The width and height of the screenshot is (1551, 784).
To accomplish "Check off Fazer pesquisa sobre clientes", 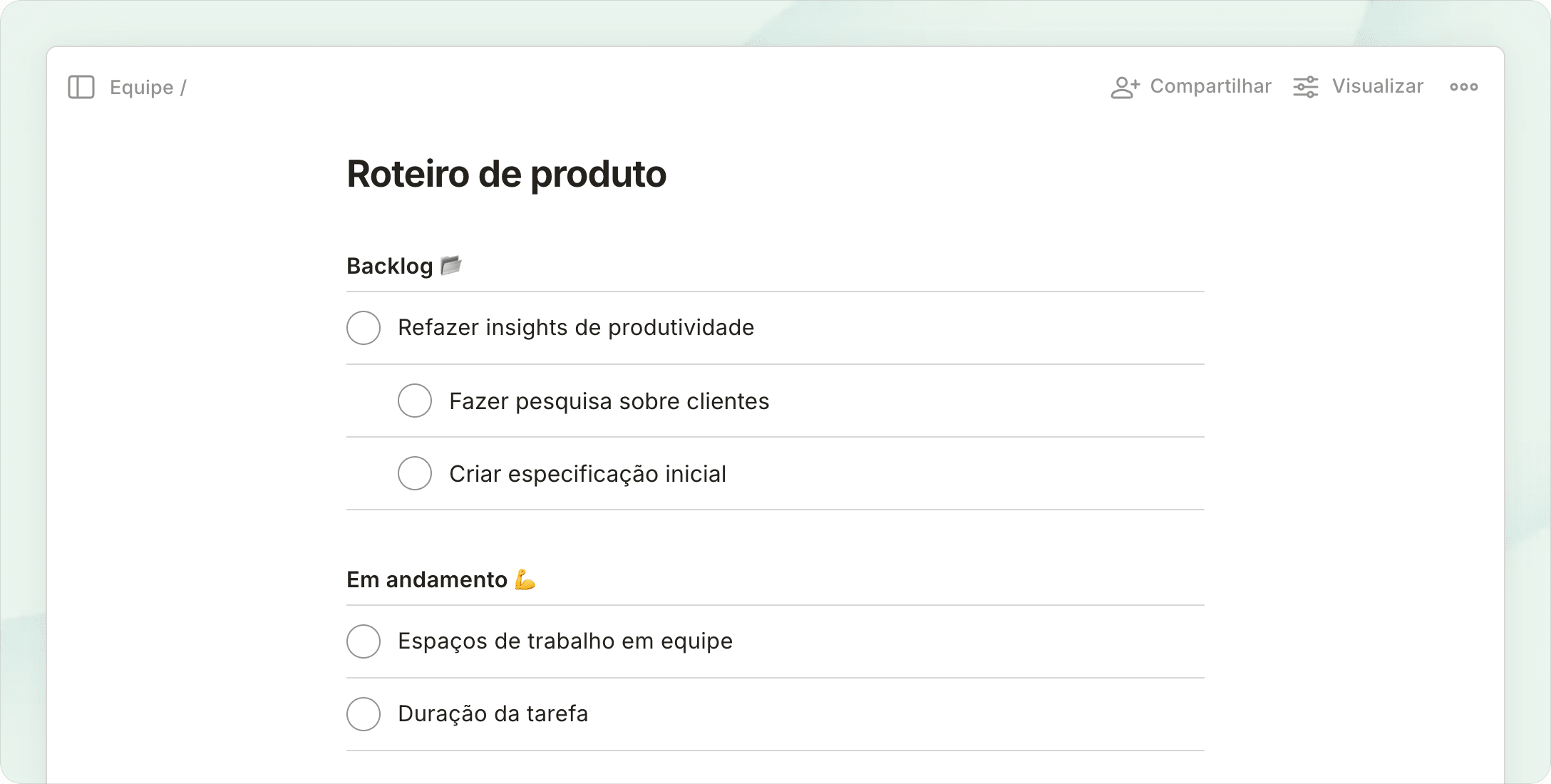I will [415, 401].
